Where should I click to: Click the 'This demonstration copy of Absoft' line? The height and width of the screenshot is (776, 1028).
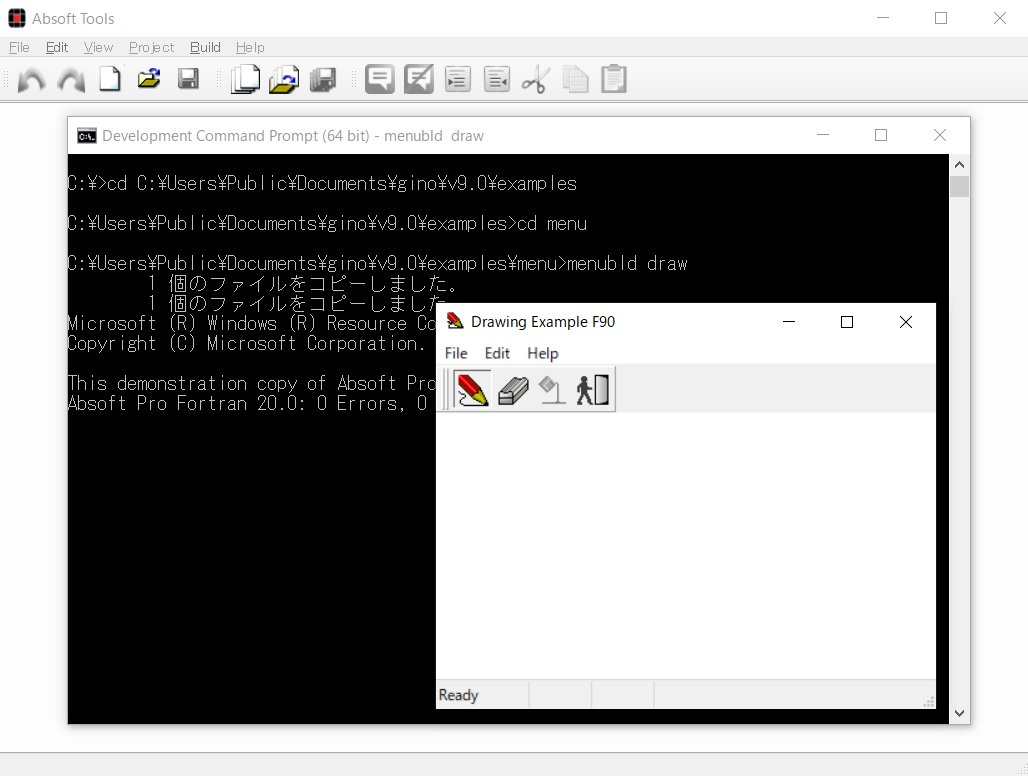click(x=252, y=383)
